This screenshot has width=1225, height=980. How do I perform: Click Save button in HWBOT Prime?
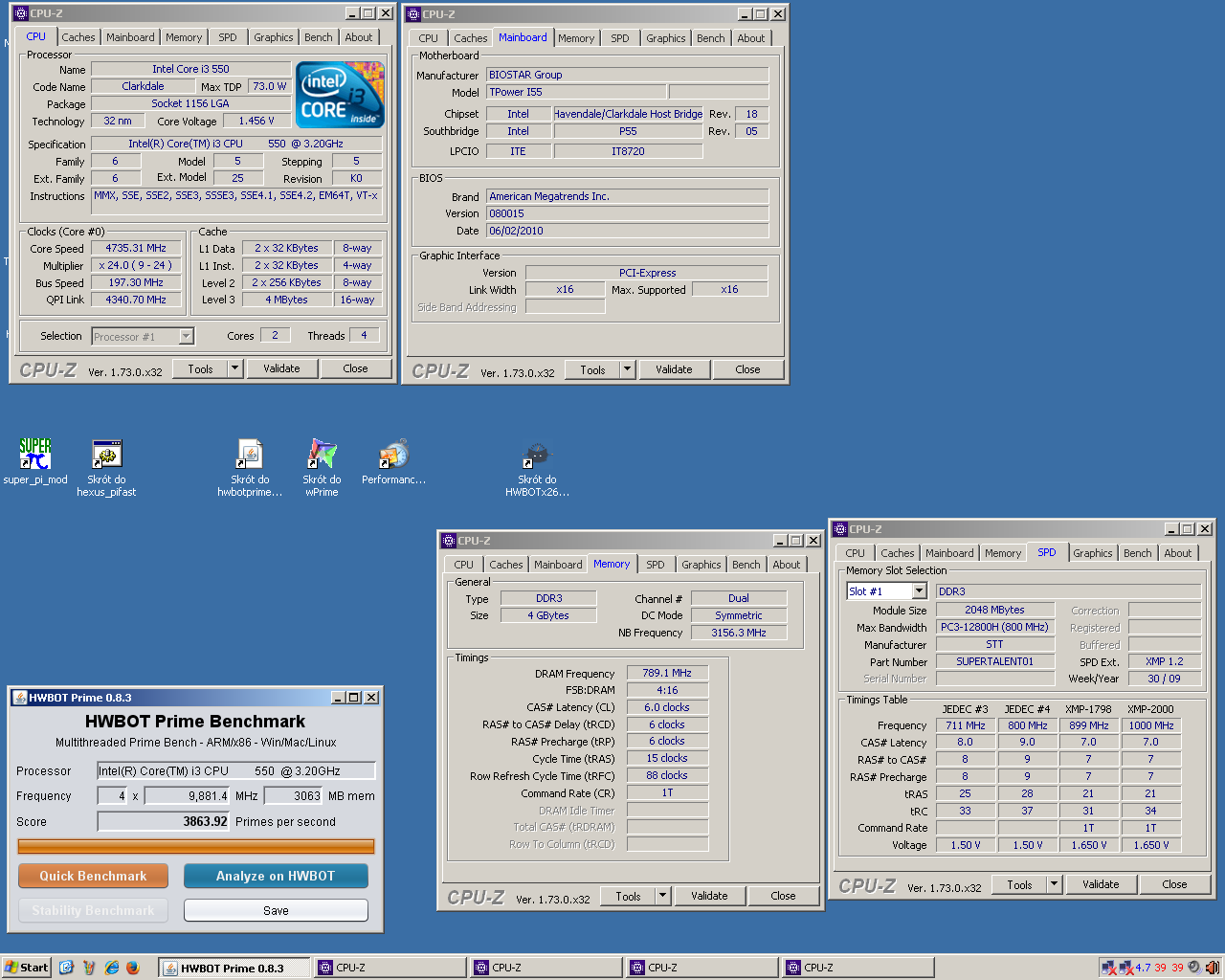click(276, 910)
